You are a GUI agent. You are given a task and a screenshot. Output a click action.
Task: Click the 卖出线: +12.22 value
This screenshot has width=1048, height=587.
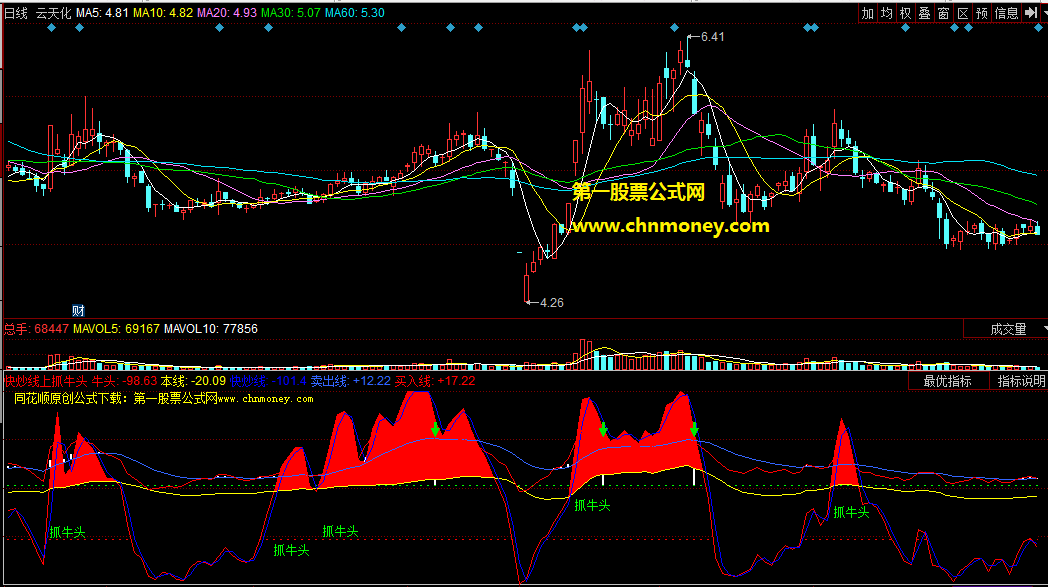[351, 381]
